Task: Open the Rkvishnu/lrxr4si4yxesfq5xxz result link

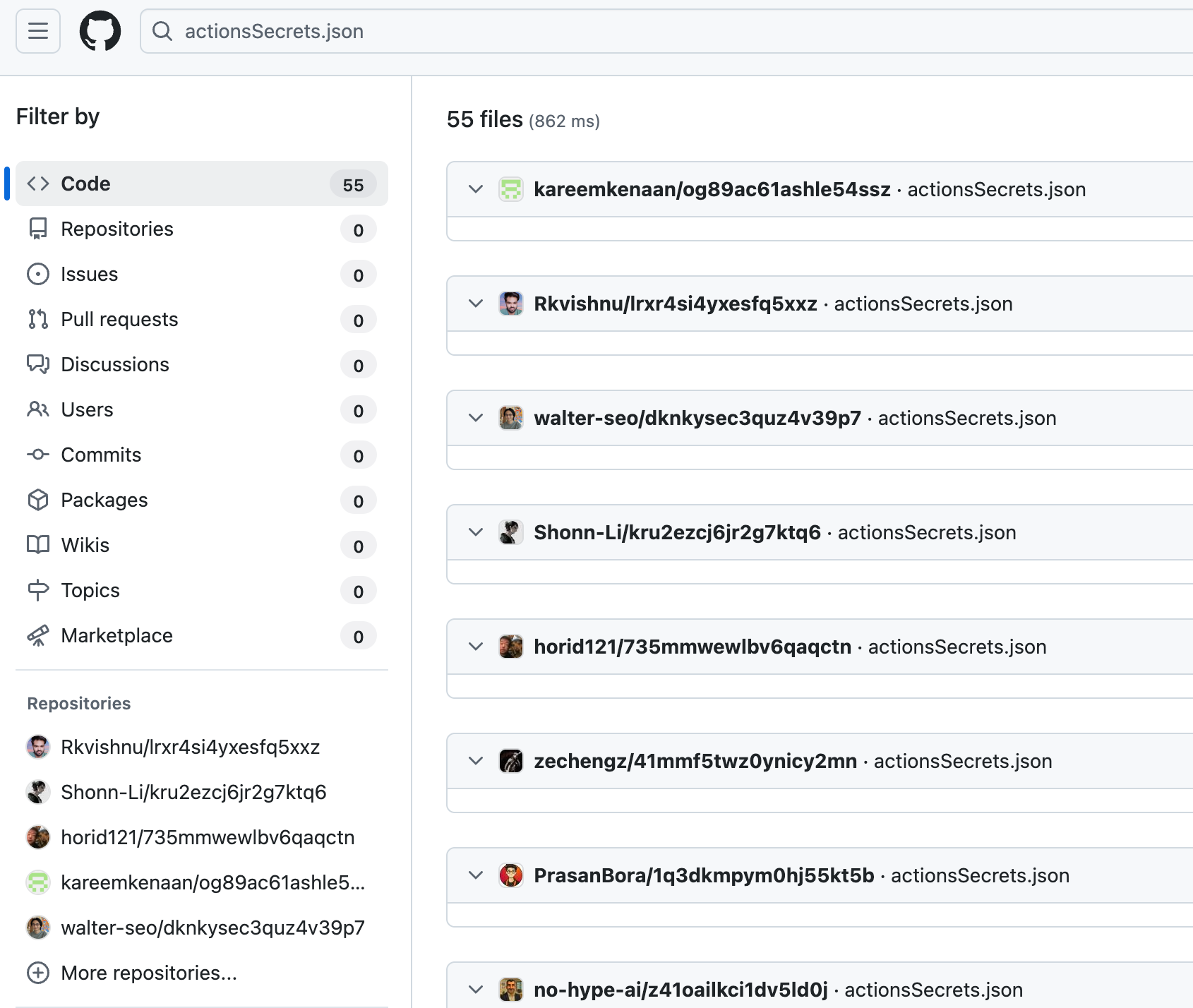Action: pos(675,304)
